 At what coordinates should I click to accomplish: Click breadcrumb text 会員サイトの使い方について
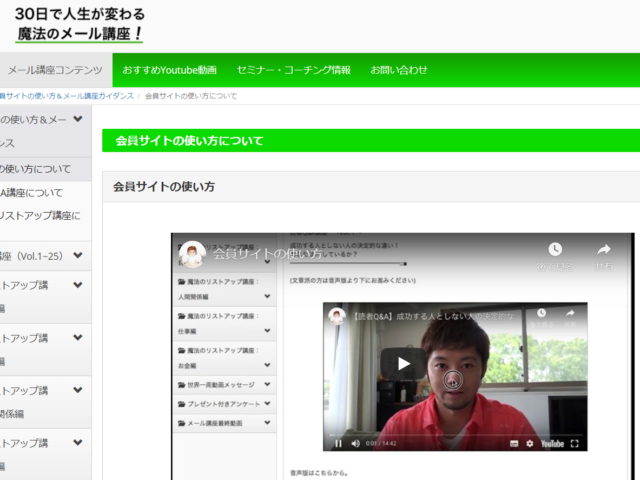click(x=191, y=96)
